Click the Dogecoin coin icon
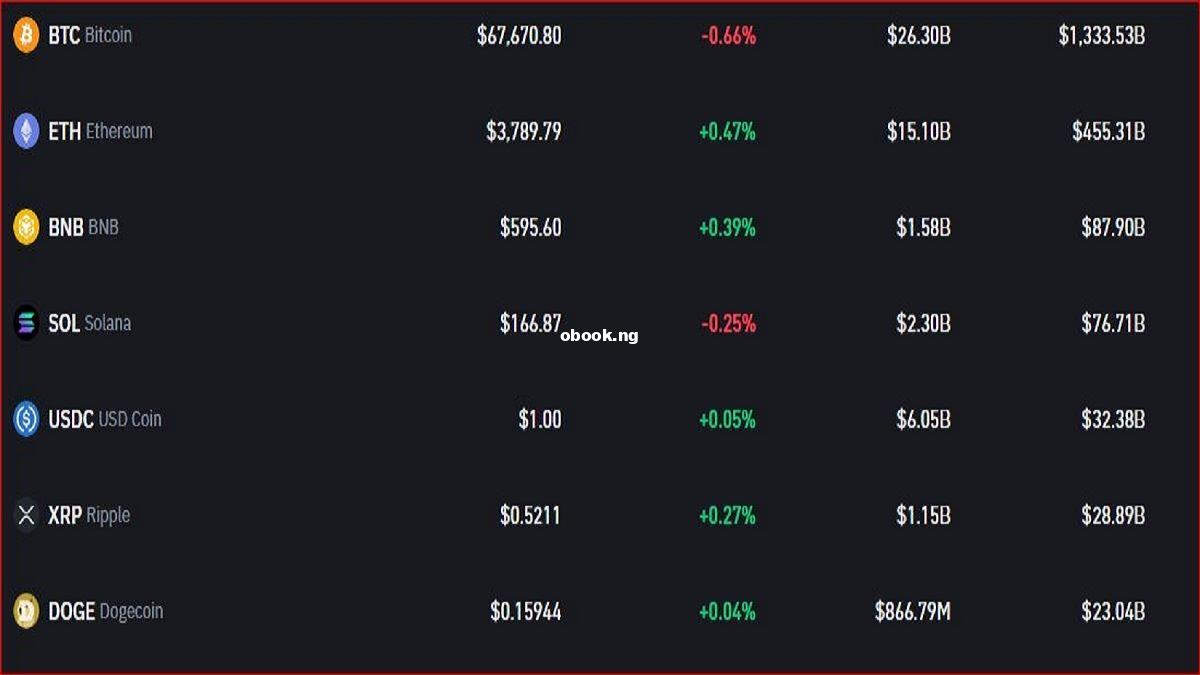This screenshot has width=1200, height=675. pos(26,611)
